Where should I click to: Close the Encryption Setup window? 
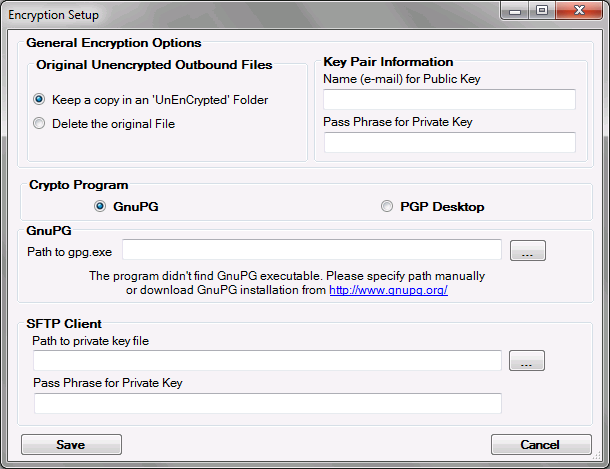click(578, 12)
